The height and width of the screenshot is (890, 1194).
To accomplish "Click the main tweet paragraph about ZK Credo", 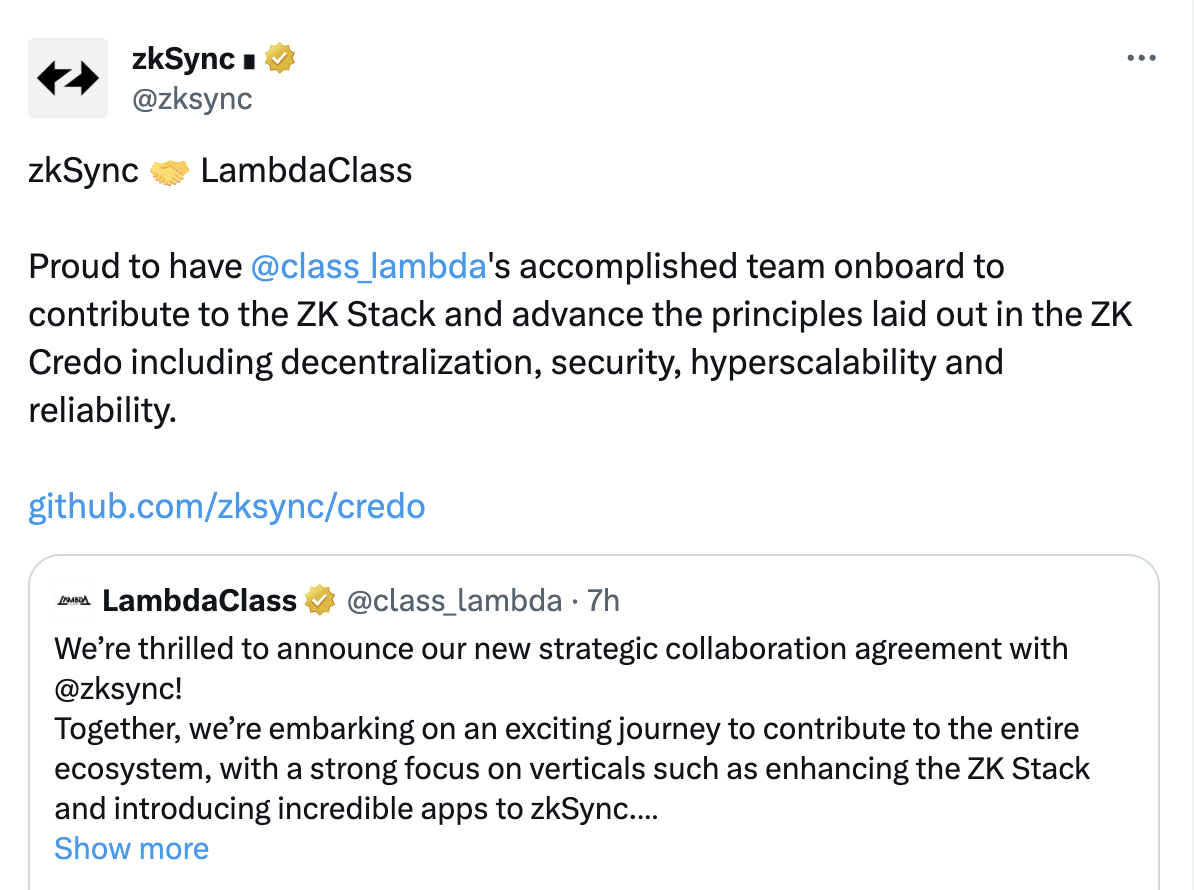I will pyautogui.click(x=580, y=338).
